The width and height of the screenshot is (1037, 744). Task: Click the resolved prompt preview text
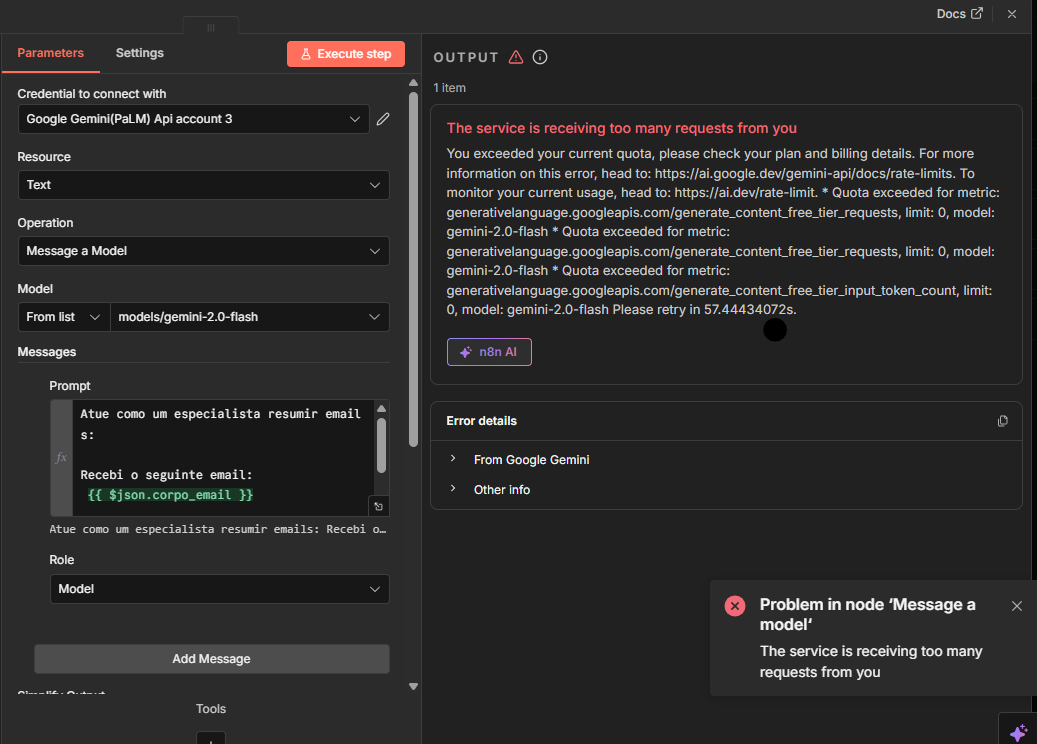pyautogui.click(x=218, y=529)
